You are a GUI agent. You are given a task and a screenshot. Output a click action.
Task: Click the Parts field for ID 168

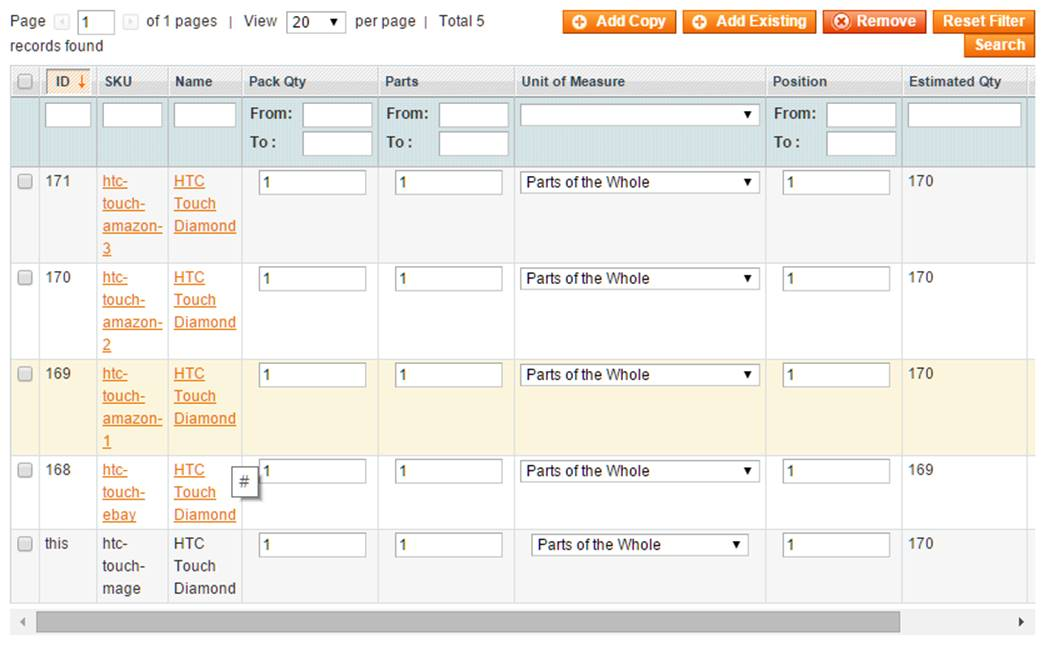tap(448, 471)
